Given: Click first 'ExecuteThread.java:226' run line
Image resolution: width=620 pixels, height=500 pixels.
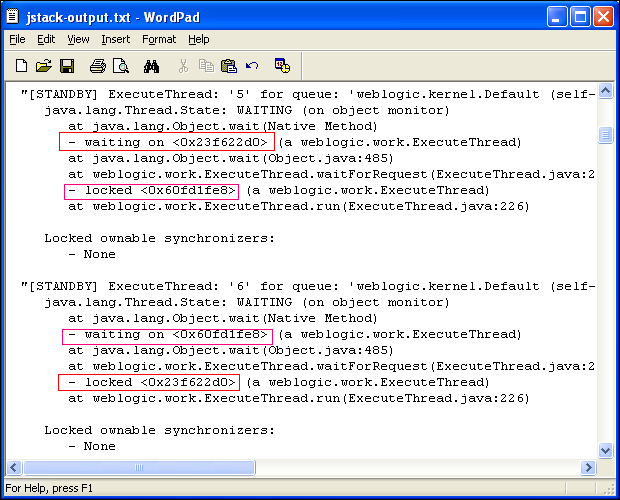Looking at the screenshot, I should (299, 206).
